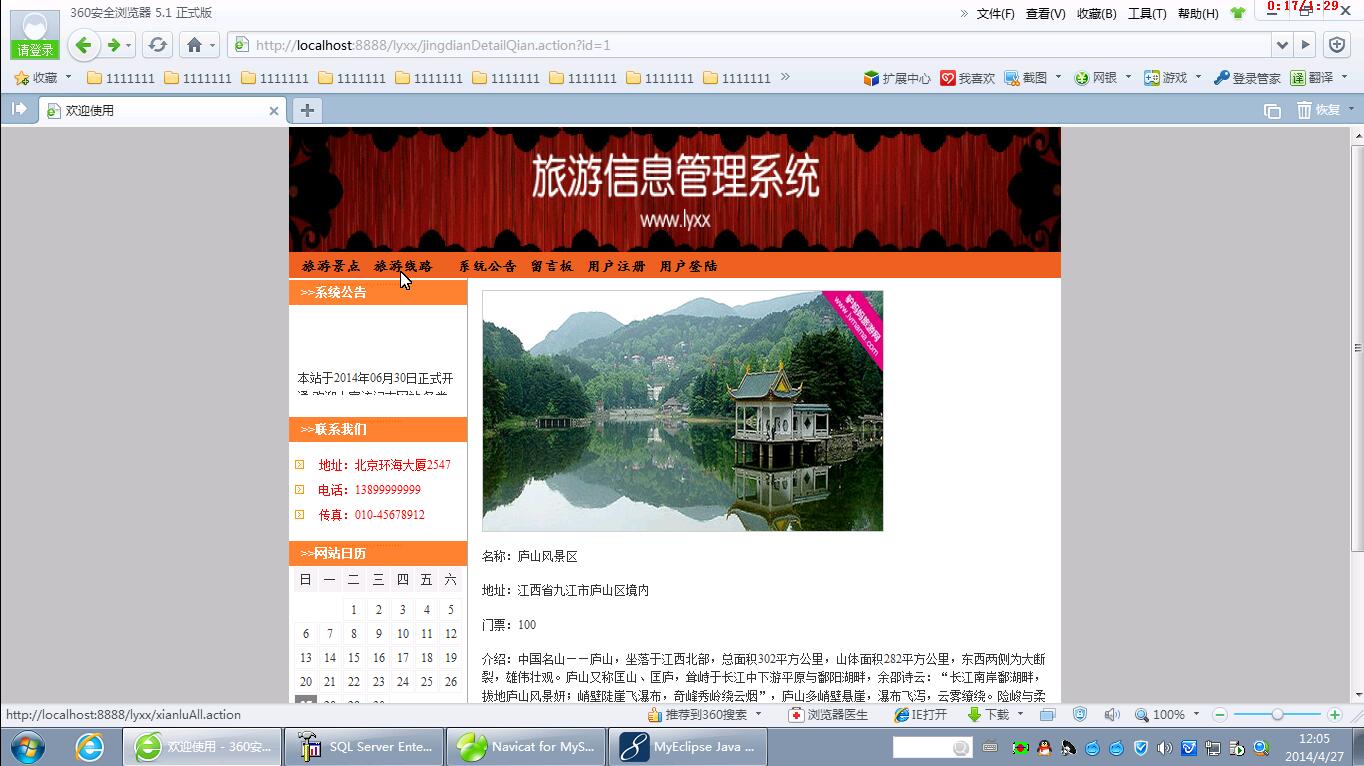The height and width of the screenshot is (766, 1364).
Task: Select the 欢迎使用 browser tab
Action: pos(163,111)
